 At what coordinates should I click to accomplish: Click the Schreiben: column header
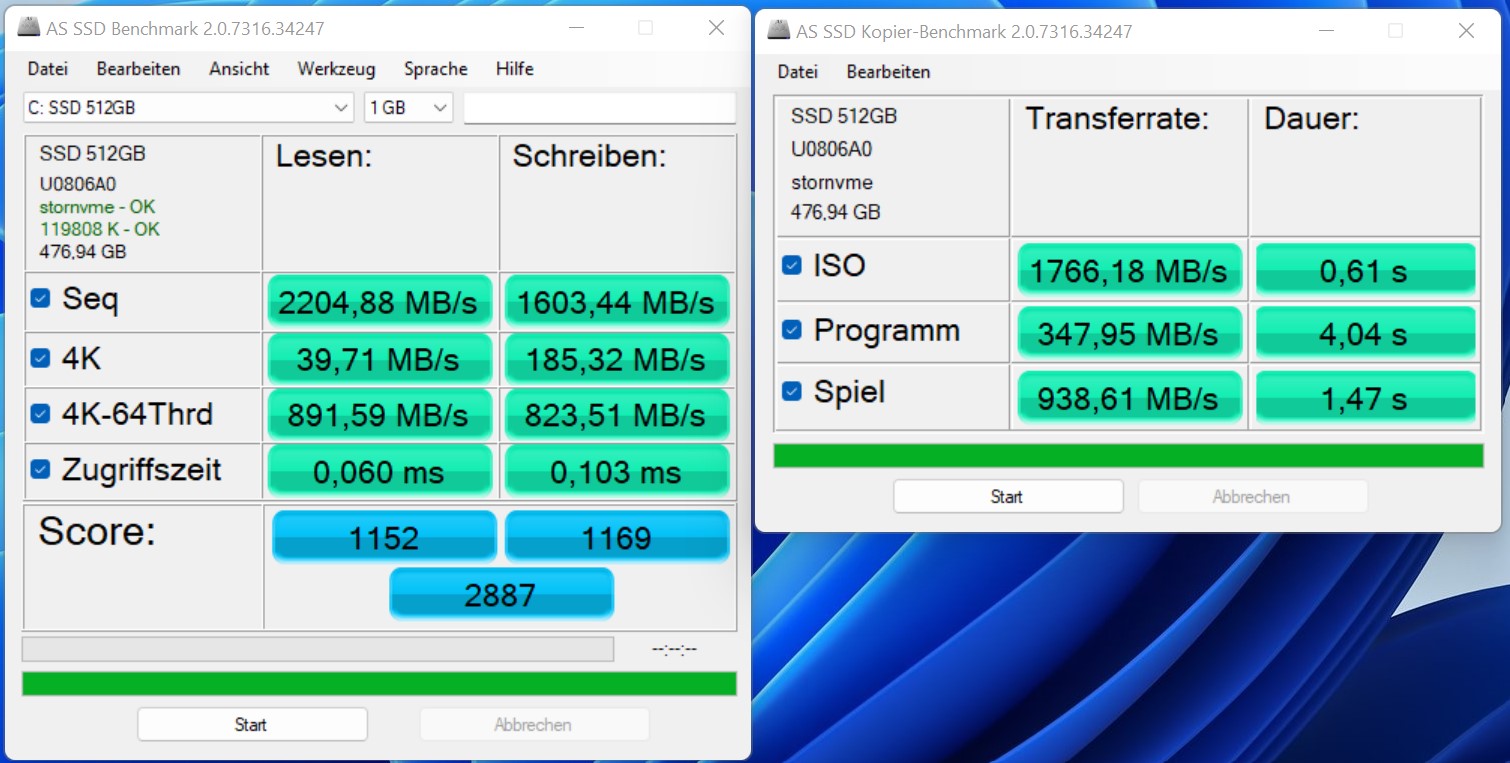[x=590, y=156]
